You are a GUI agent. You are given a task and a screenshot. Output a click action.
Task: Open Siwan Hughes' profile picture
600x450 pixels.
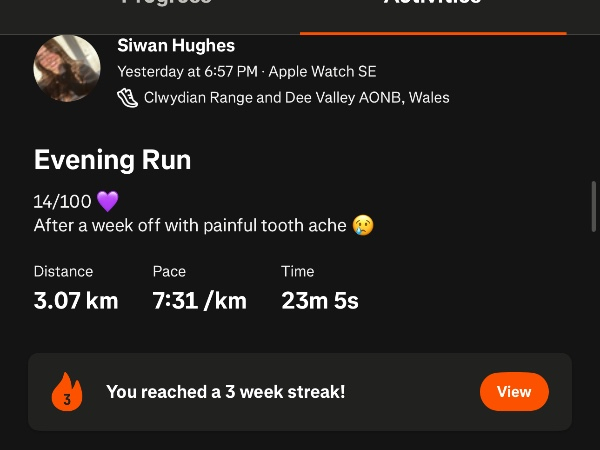pyautogui.click(x=67, y=68)
